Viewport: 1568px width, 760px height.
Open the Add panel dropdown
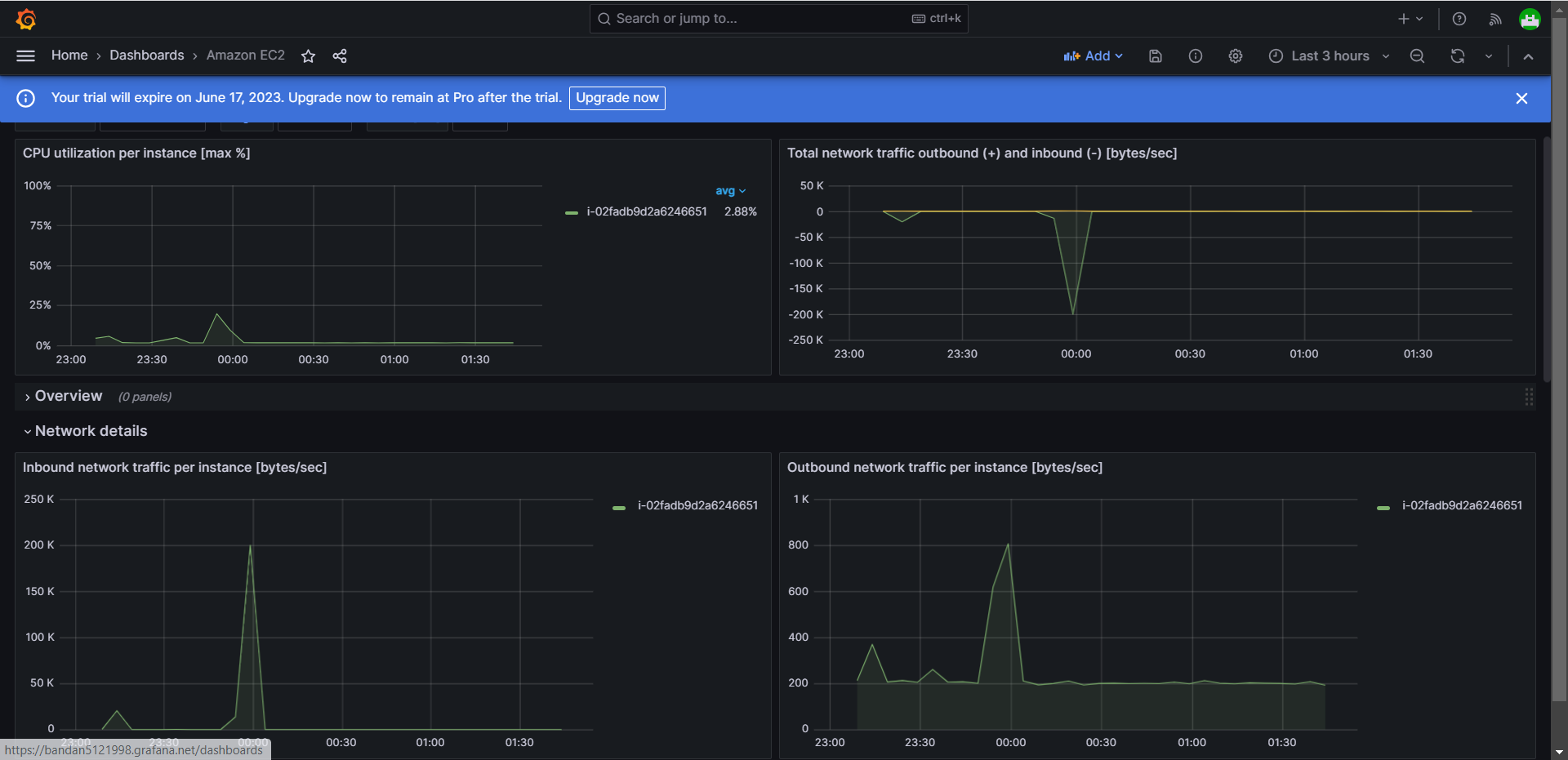[1094, 56]
